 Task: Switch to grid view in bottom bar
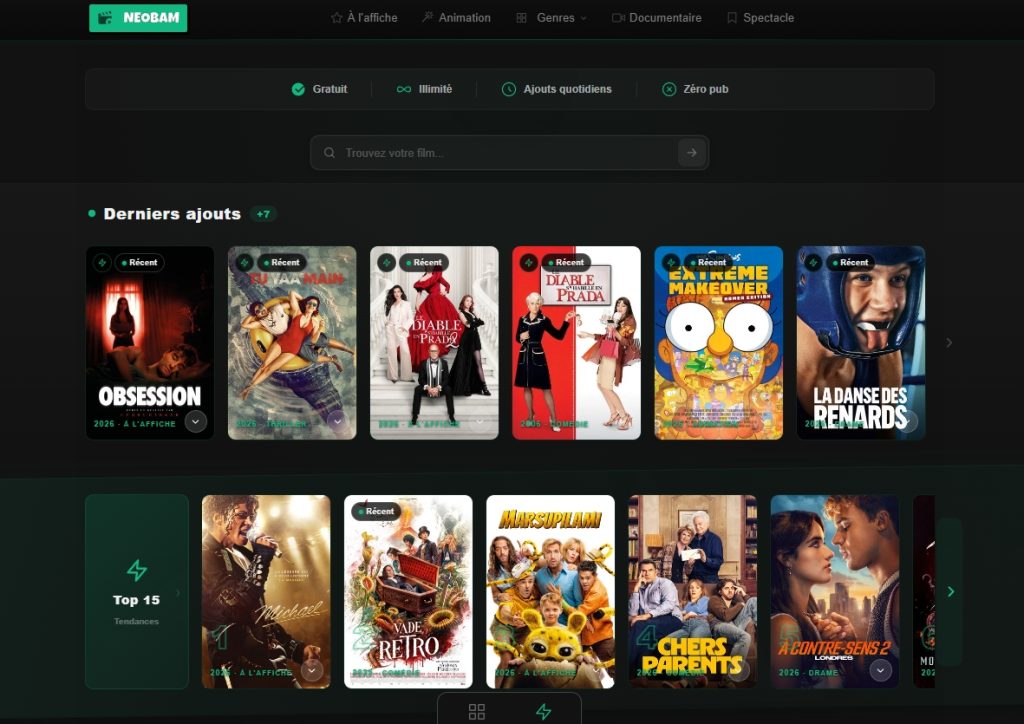[x=477, y=712]
